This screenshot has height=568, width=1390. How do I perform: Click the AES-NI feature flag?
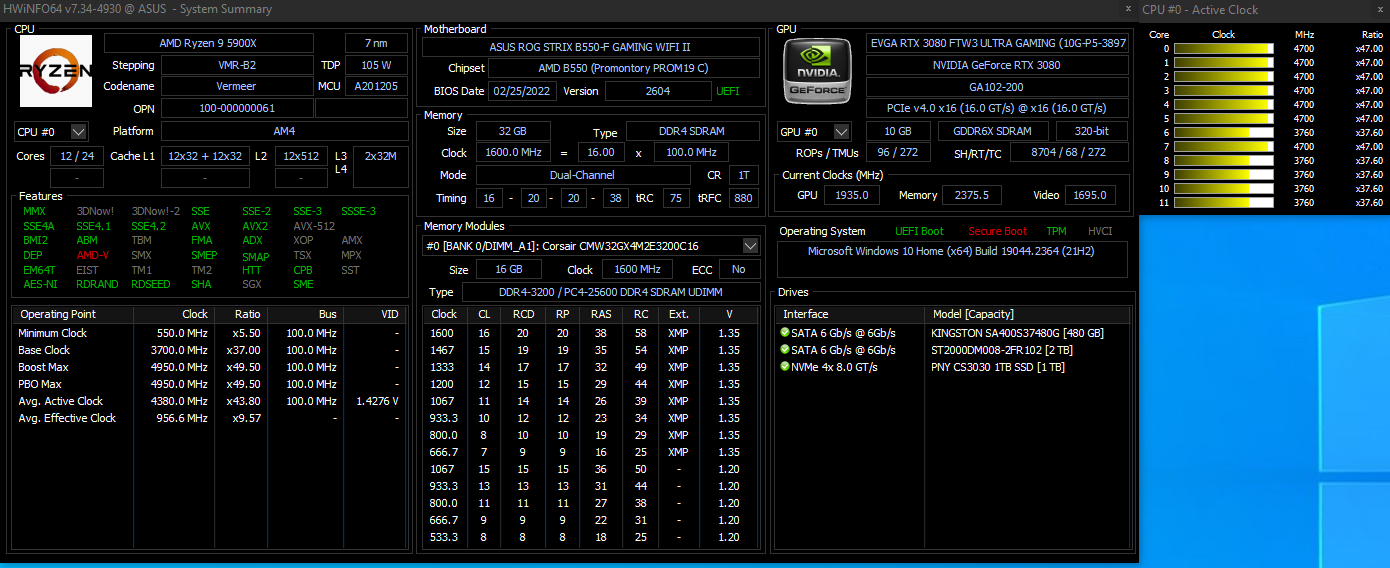[40, 284]
